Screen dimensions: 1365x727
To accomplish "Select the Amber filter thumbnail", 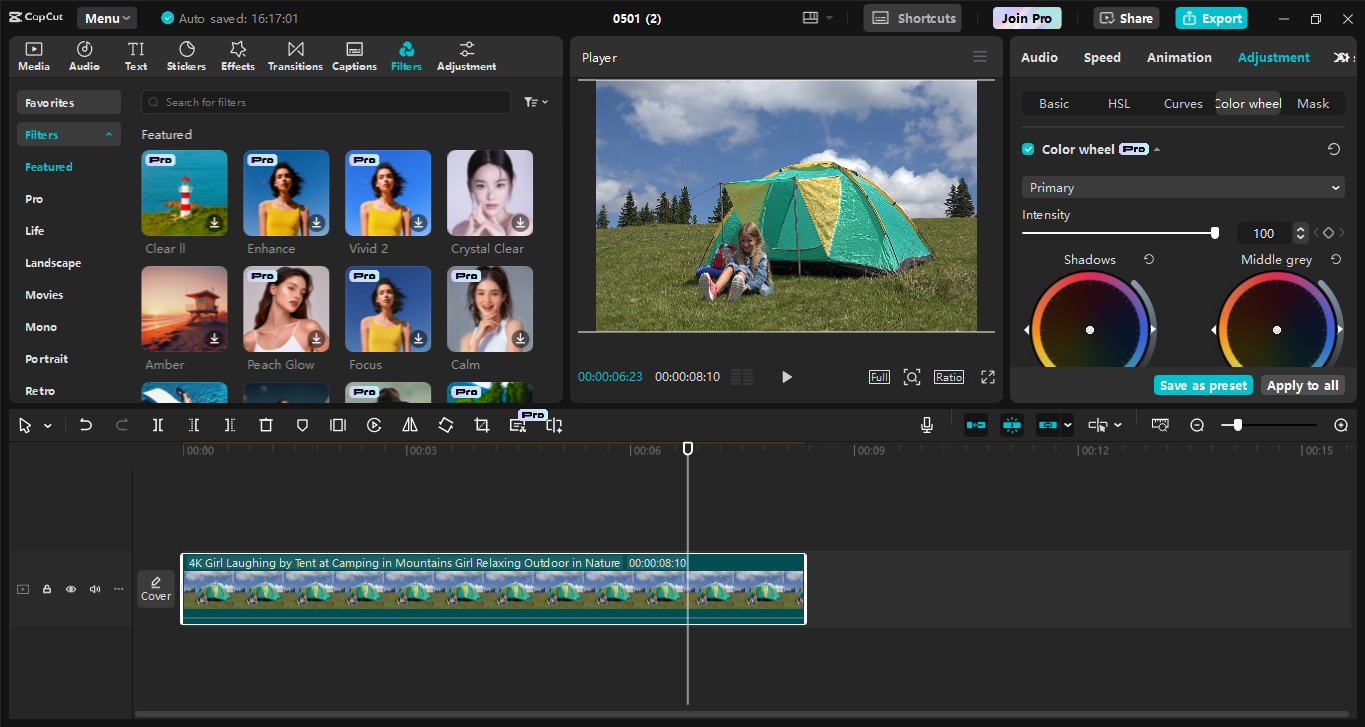I will (184, 308).
